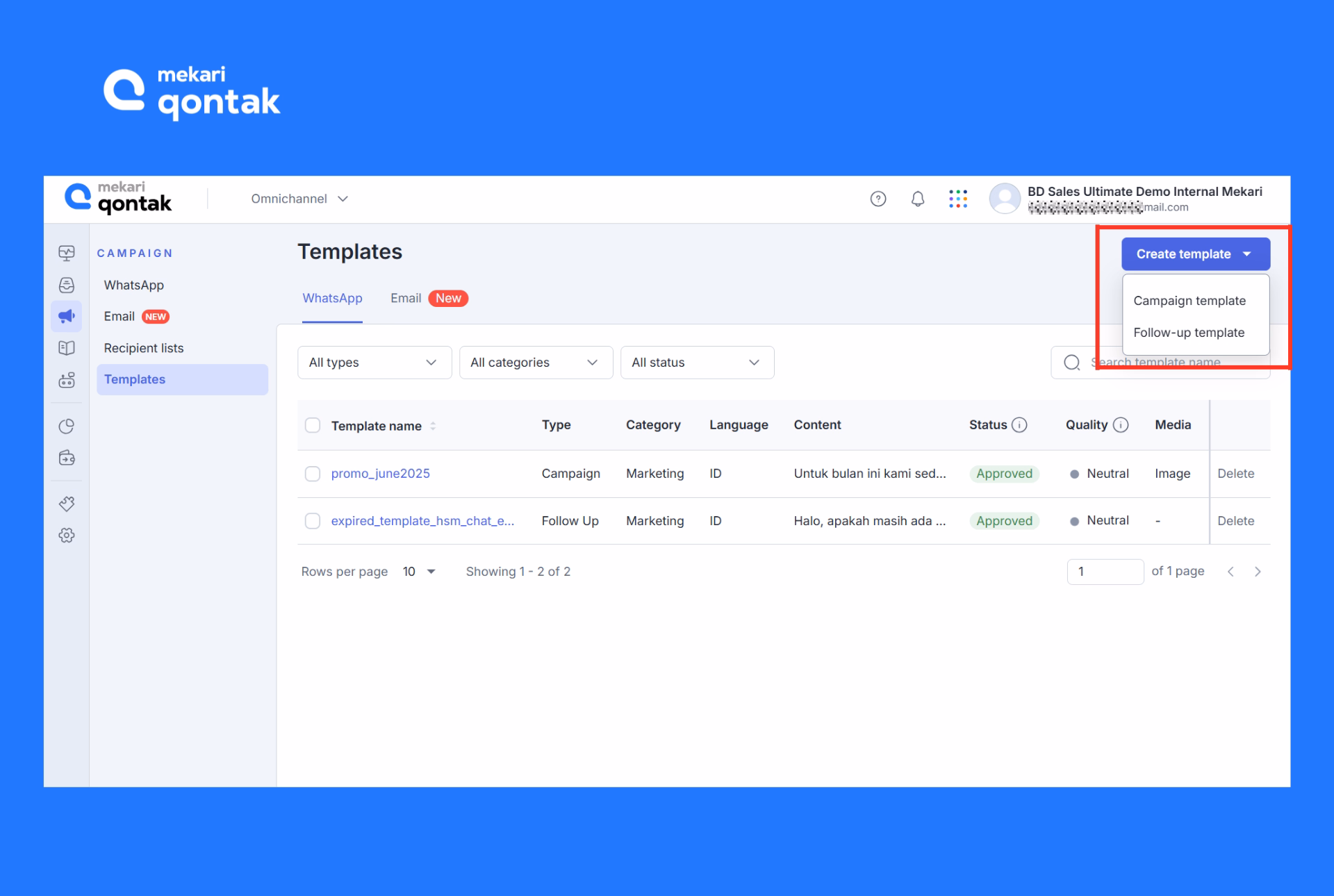Viewport: 1334px width, 896px height.
Task: Open the inbox icon in sidebar
Action: [67, 285]
